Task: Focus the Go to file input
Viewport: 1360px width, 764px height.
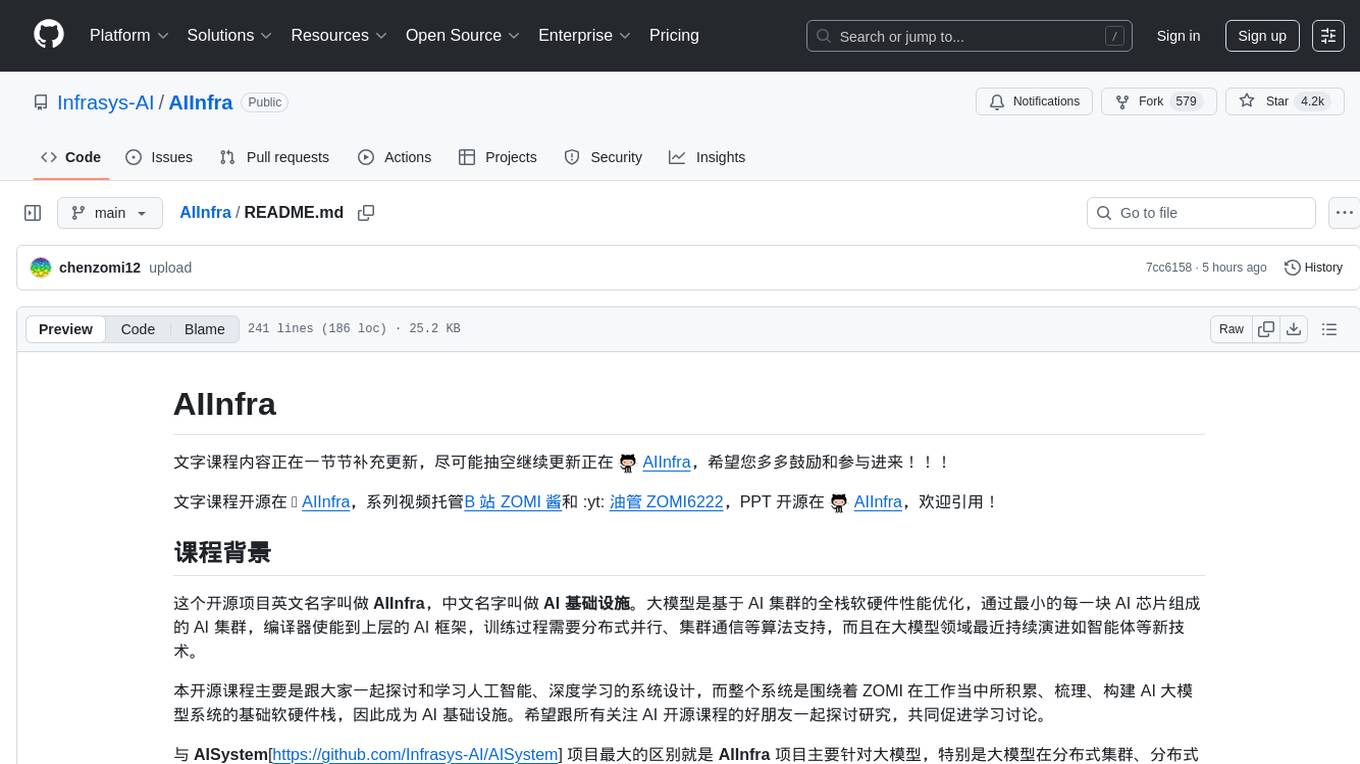Action: point(1201,213)
